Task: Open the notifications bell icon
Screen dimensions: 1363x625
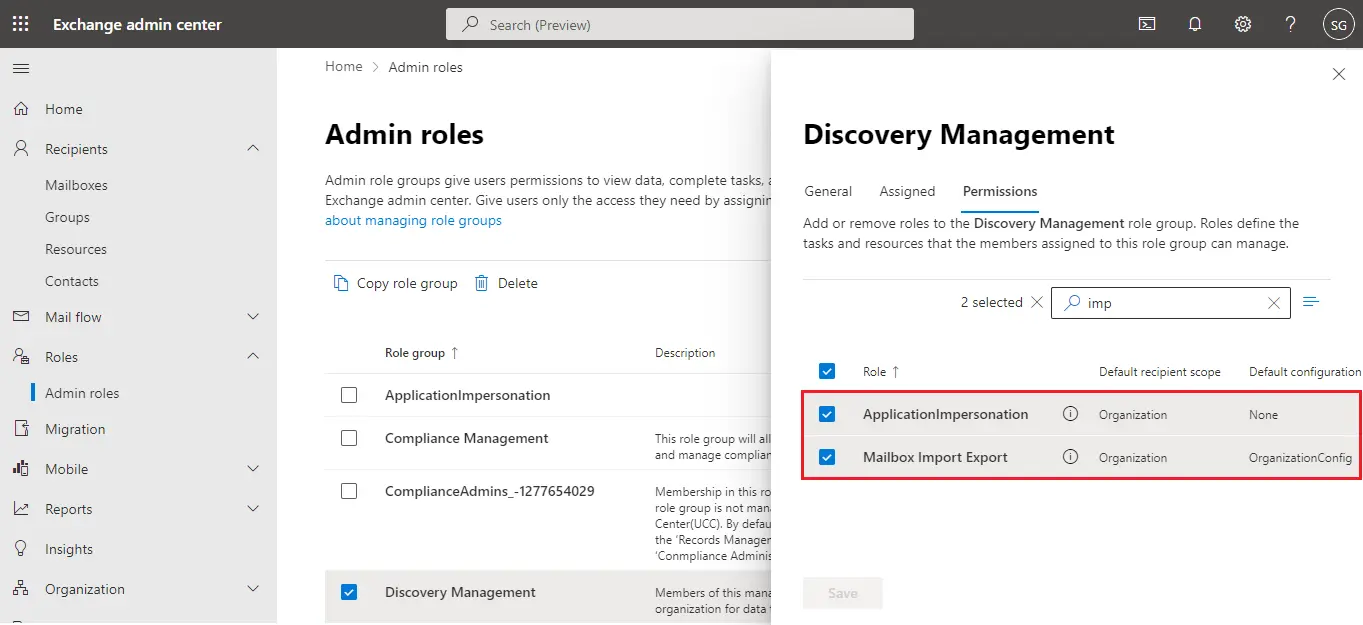Action: [x=1195, y=24]
